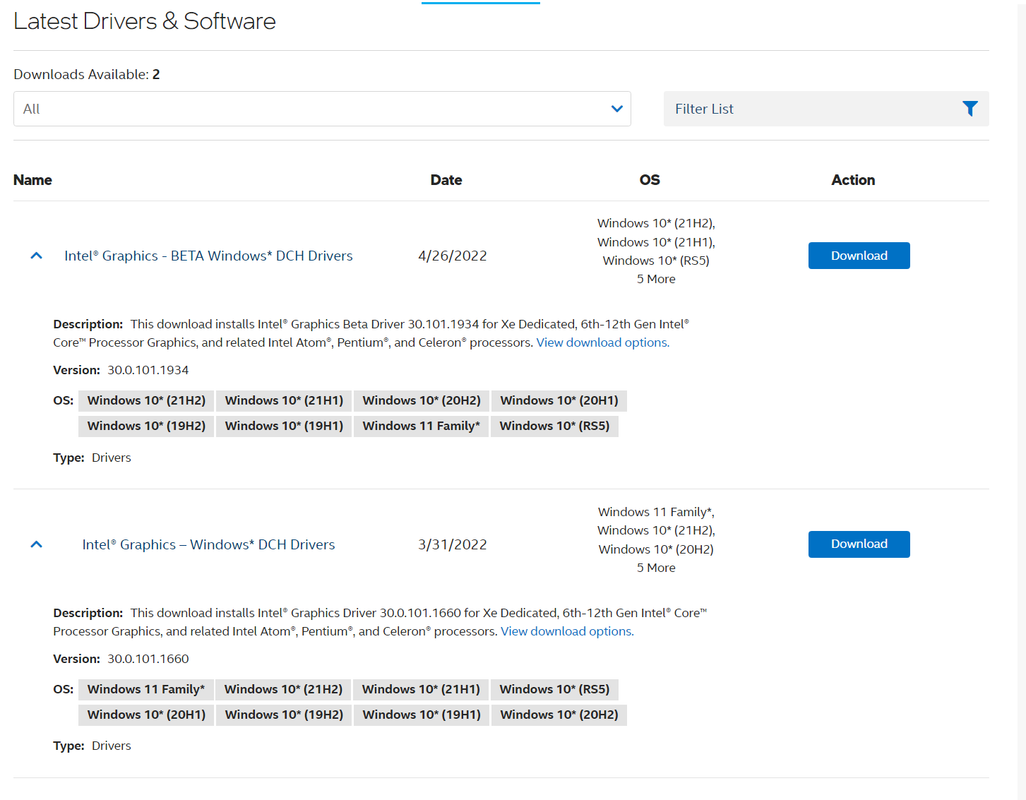
Task: Click Windows 10* (20H2) tag under version 30.0.101.1660
Action: 559,714
